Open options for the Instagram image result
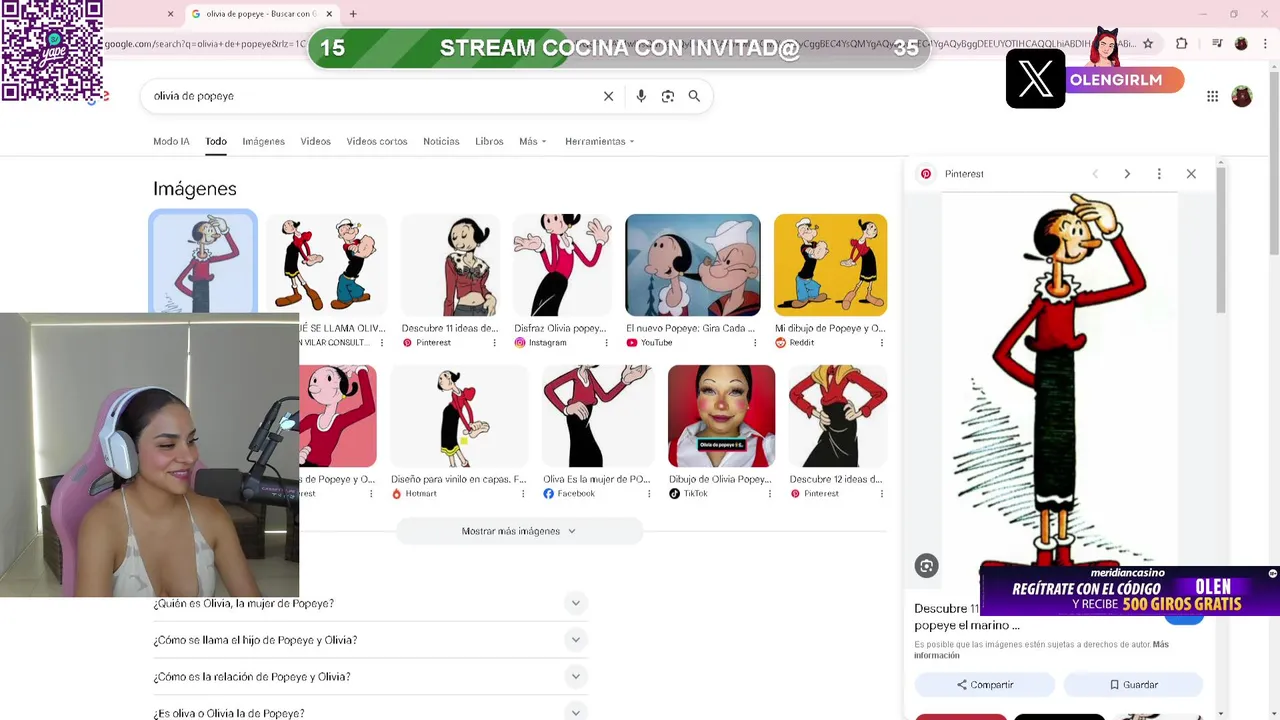The image size is (1280, 720). click(606, 343)
